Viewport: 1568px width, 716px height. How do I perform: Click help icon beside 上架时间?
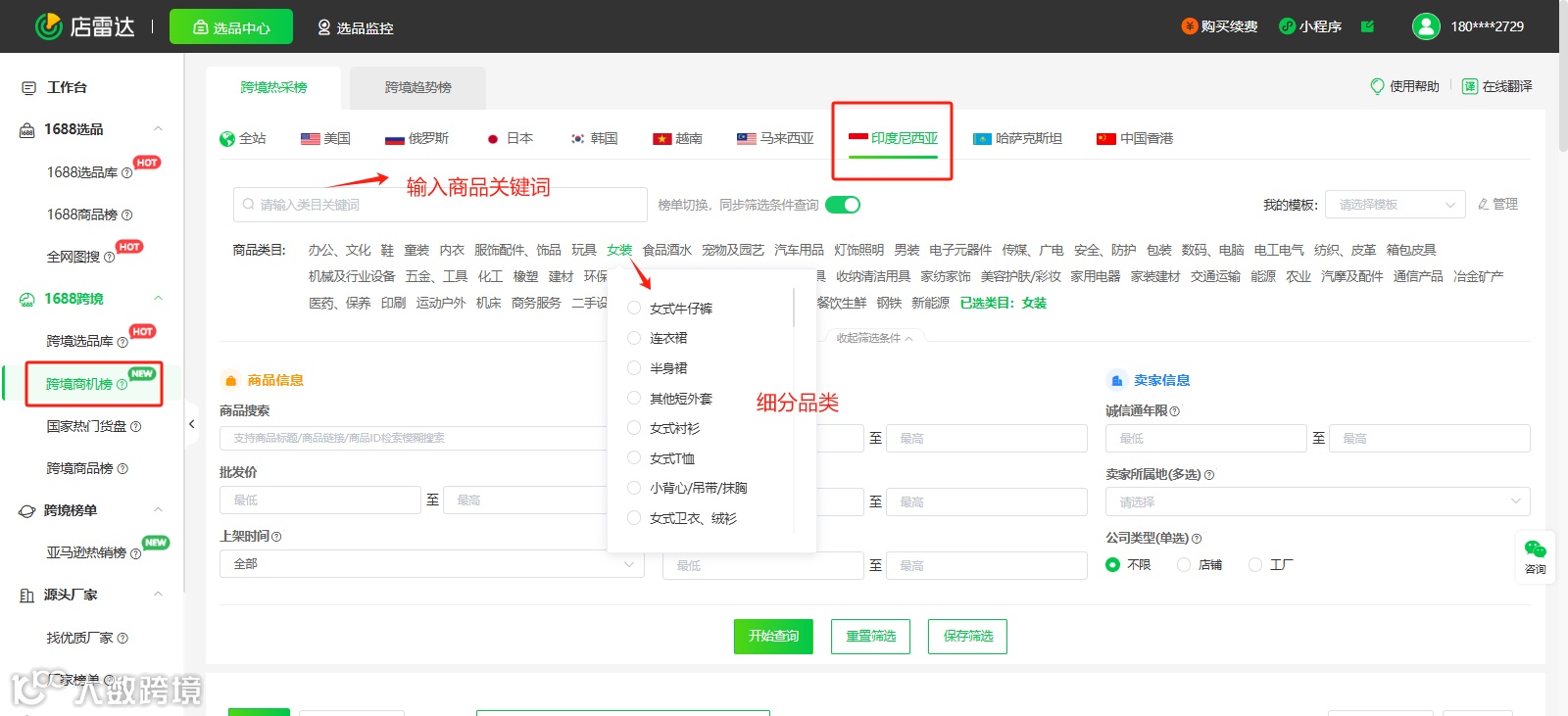pos(276,537)
